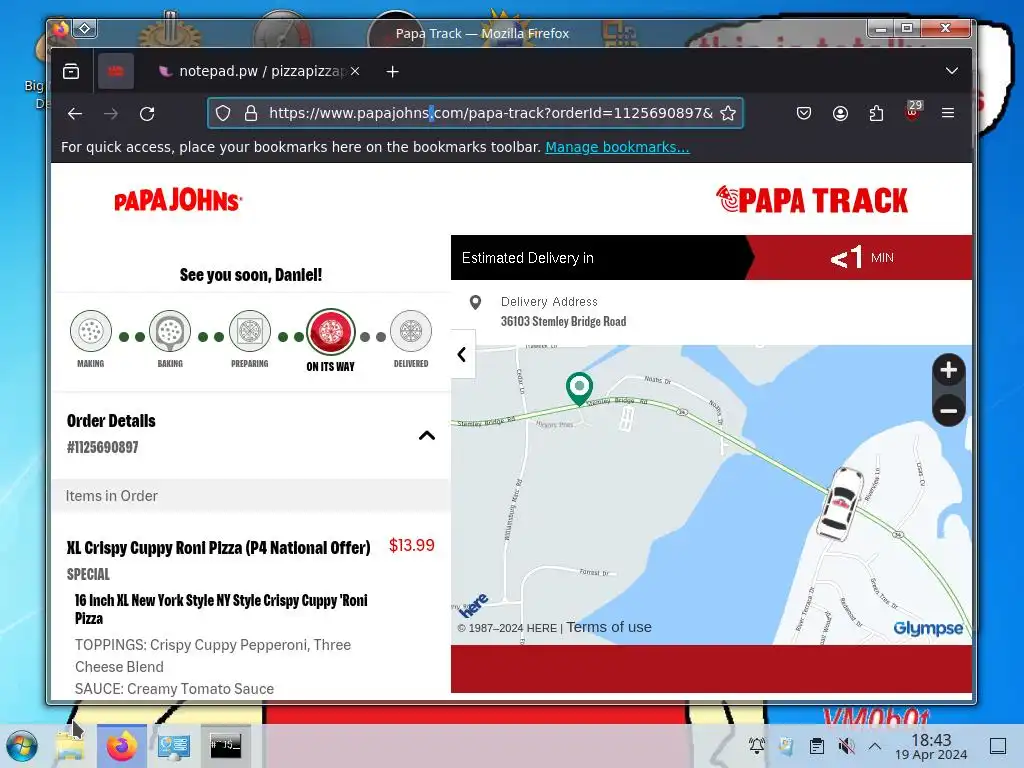Click the notifications bell tray icon
This screenshot has width=1024, height=768.
point(757,745)
